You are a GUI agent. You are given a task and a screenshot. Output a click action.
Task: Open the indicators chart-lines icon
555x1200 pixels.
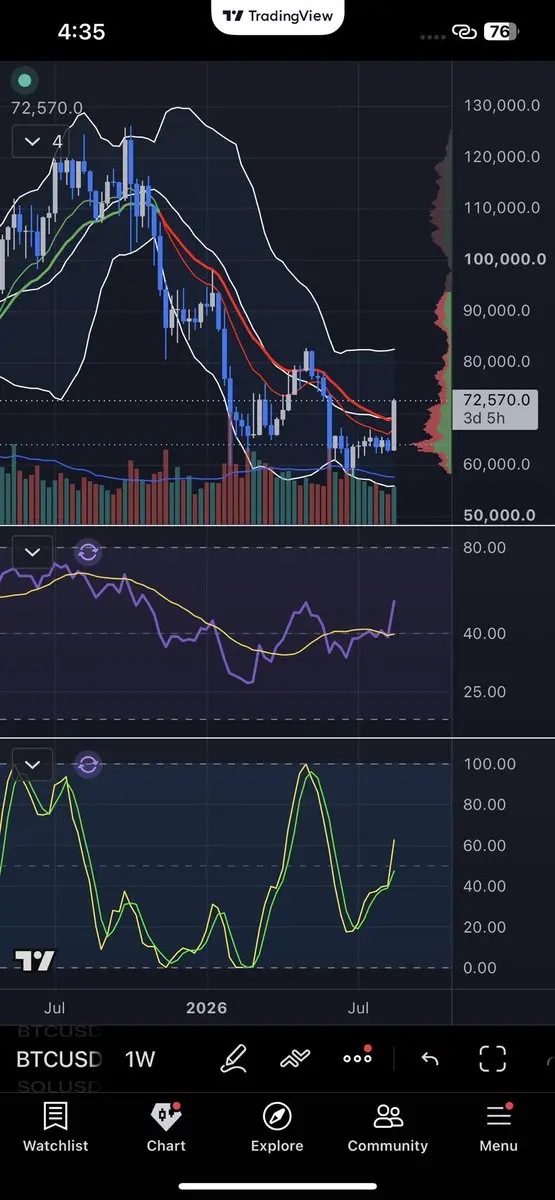[x=295, y=1058]
